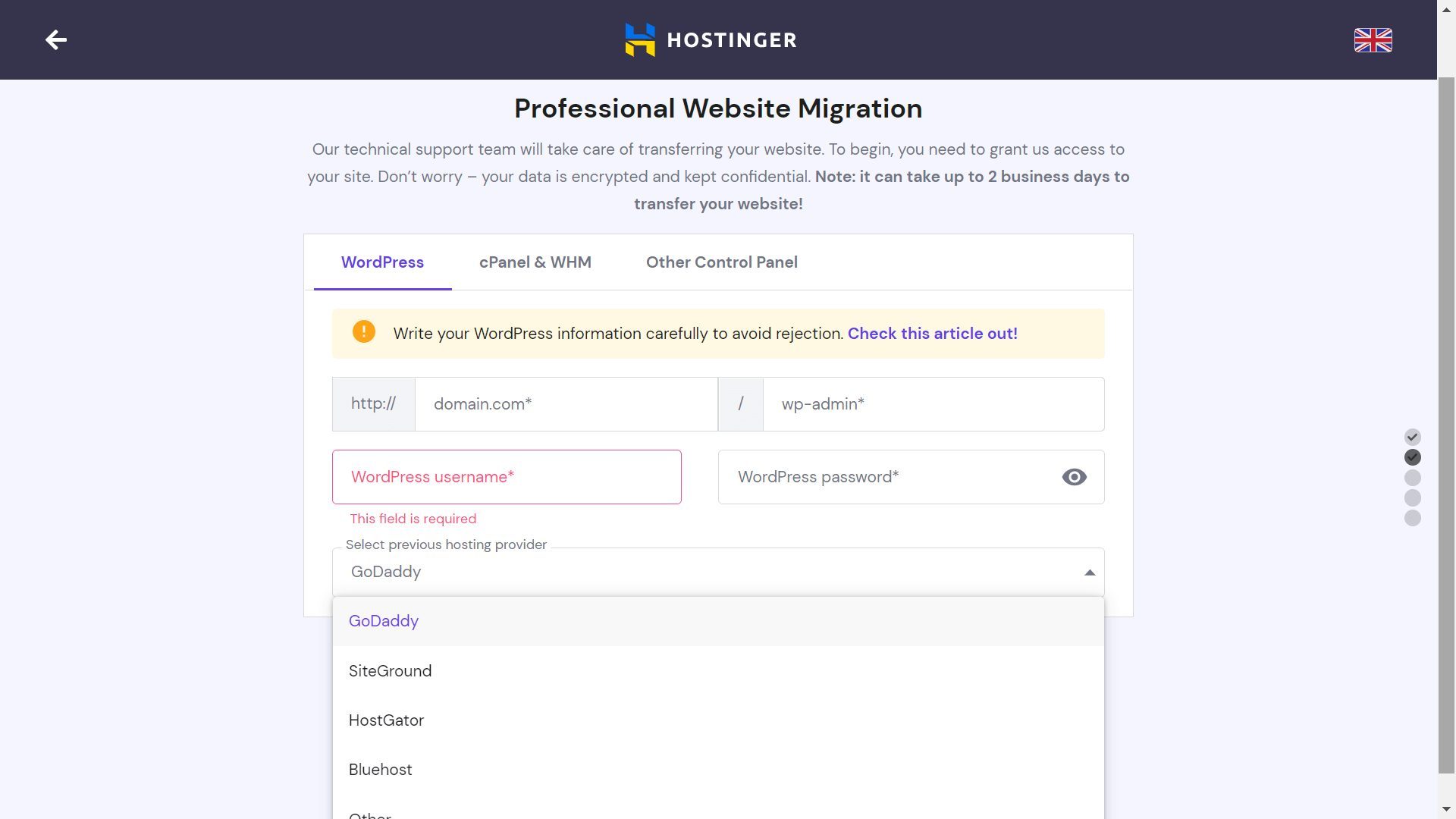This screenshot has width=1456, height=819.
Task: Click the 'This field is required' message
Action: (x=413, y=519)
